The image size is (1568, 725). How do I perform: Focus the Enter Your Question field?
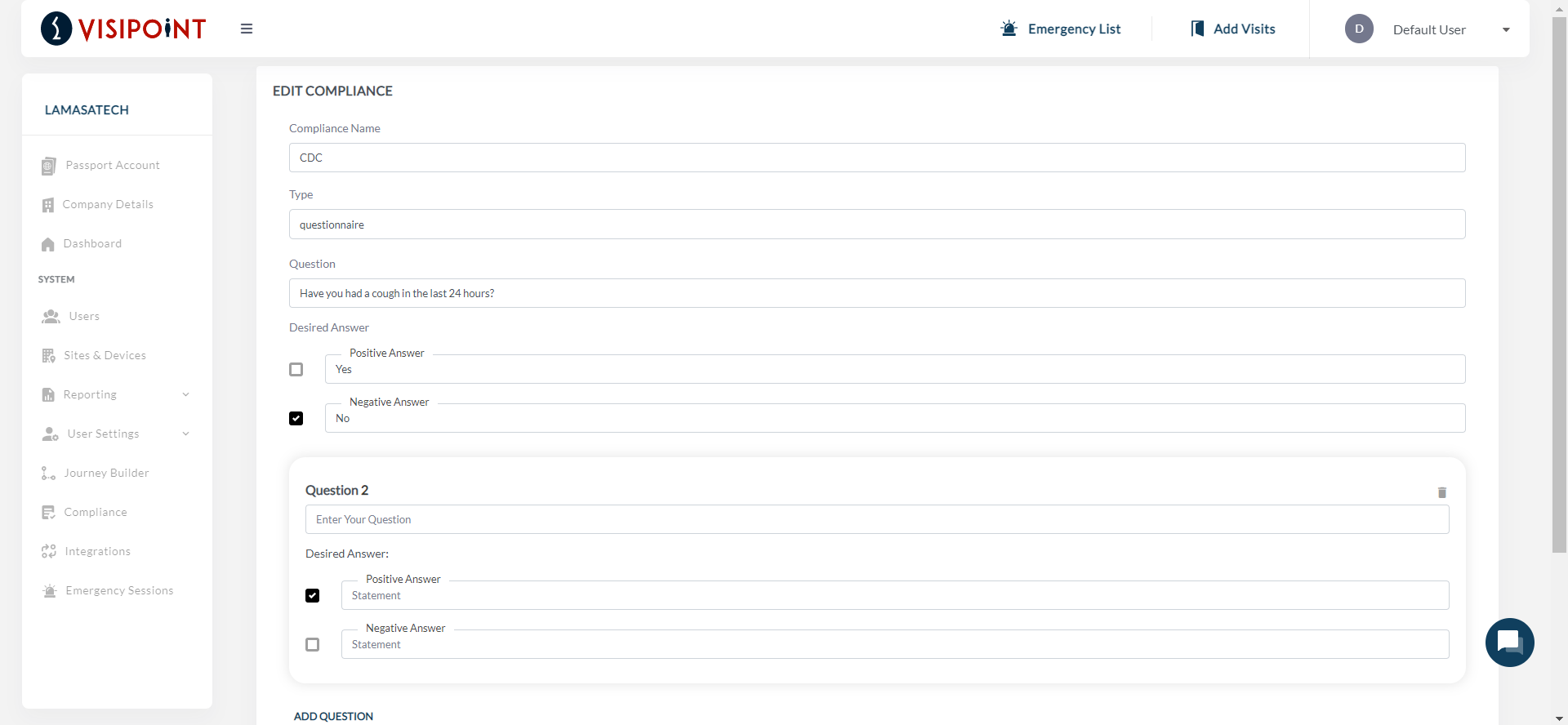(x=876, y=519)
